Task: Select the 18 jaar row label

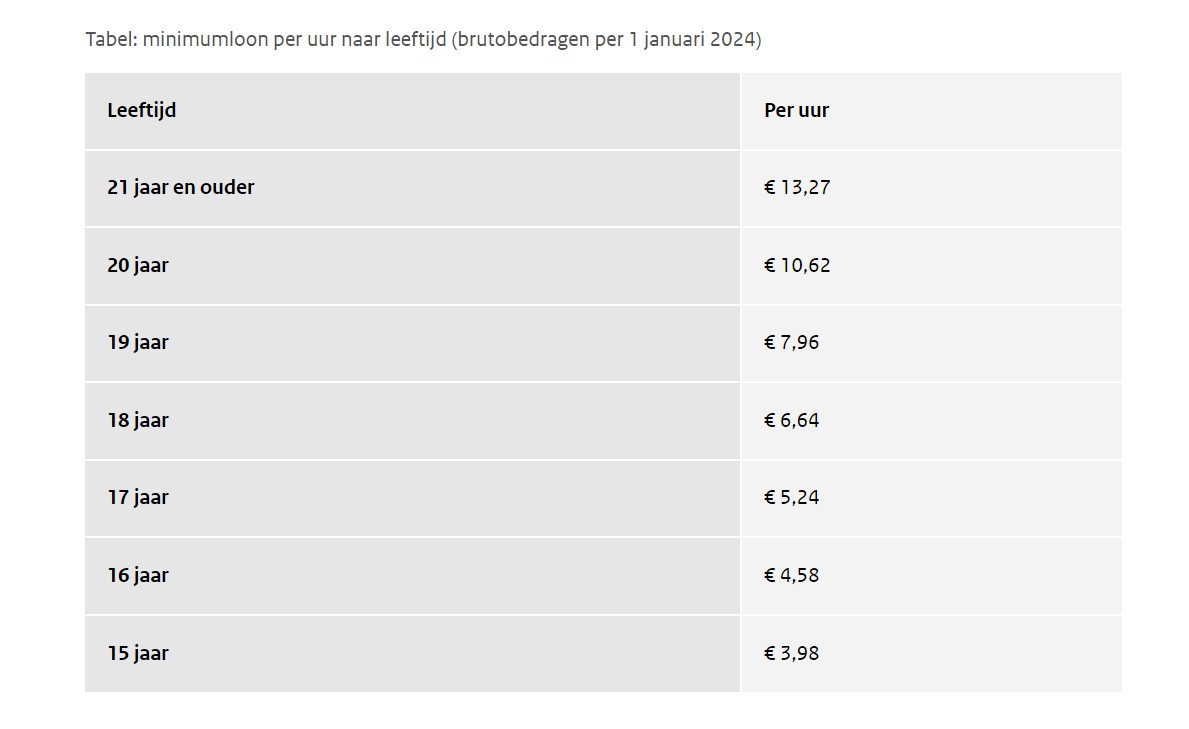Action: click(138, 420)
